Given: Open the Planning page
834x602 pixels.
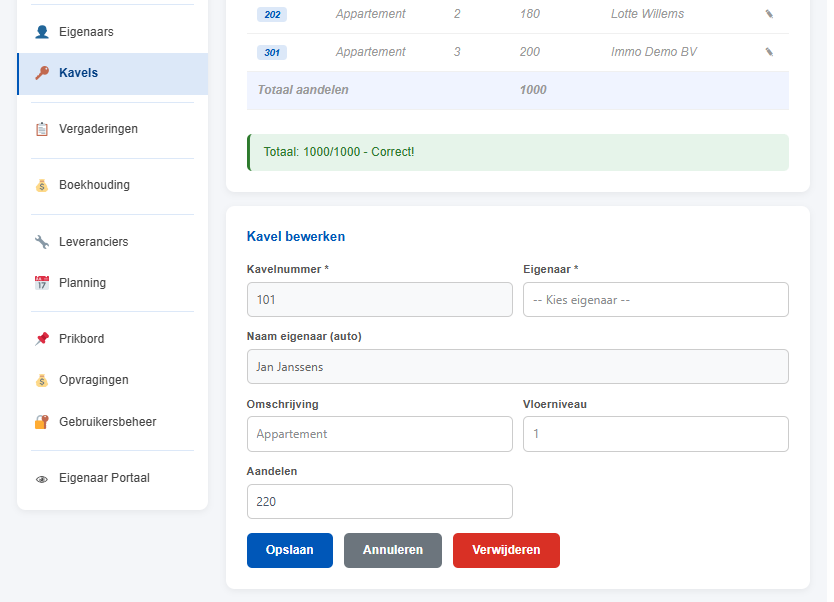Looking at the screenshot, I should pyautogui.click(x=112, y=283).
